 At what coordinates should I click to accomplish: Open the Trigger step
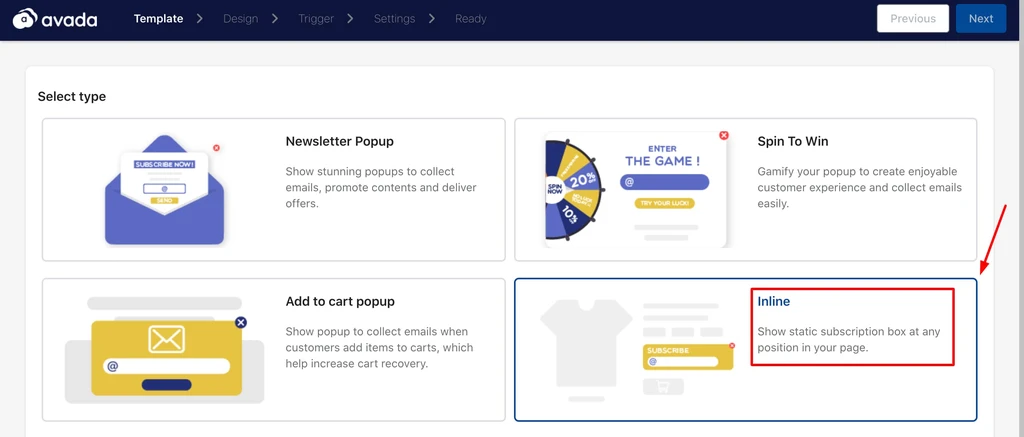(316, 19)
